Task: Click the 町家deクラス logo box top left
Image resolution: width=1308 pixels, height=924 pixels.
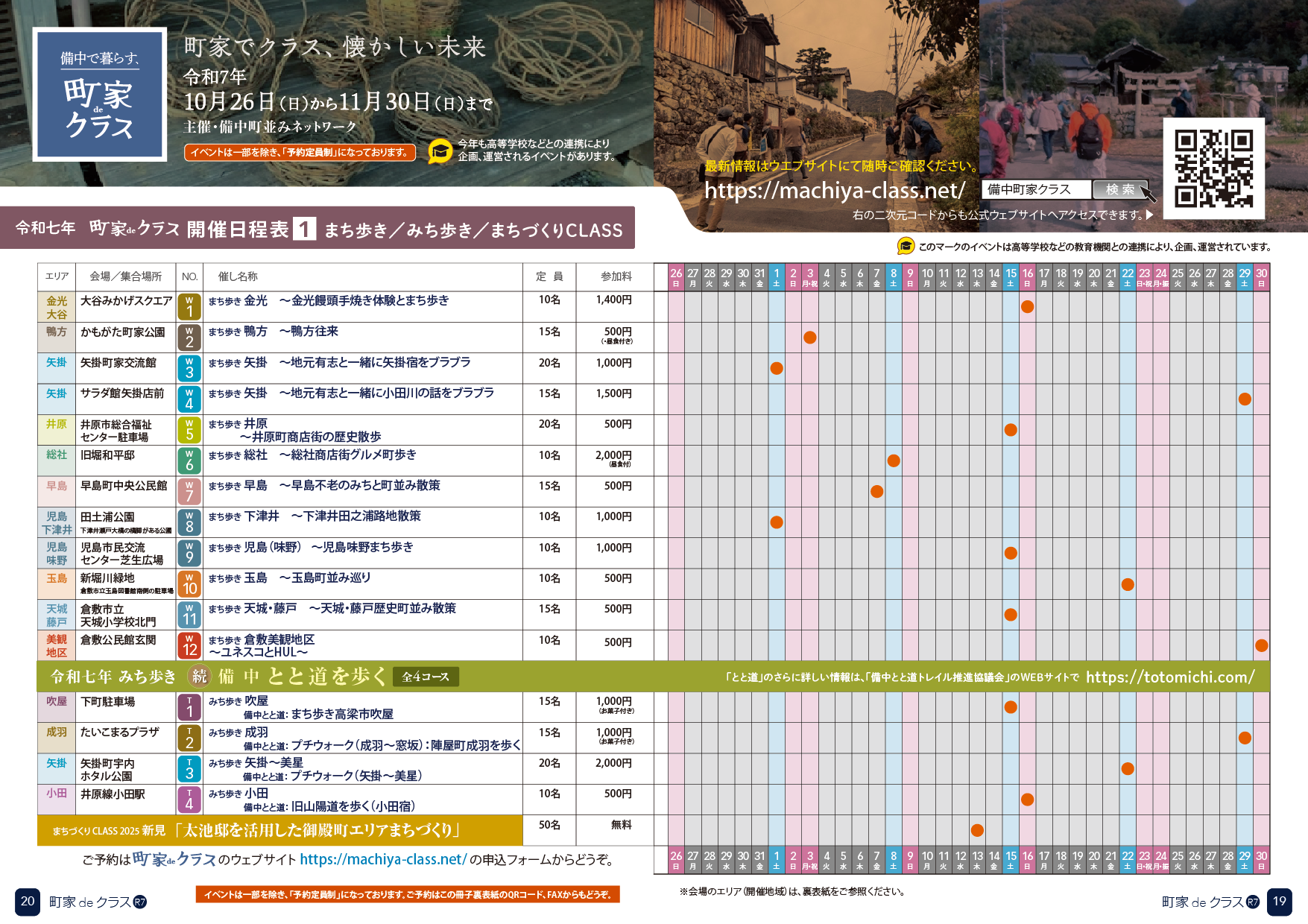Action: click(x=100, y=95)
